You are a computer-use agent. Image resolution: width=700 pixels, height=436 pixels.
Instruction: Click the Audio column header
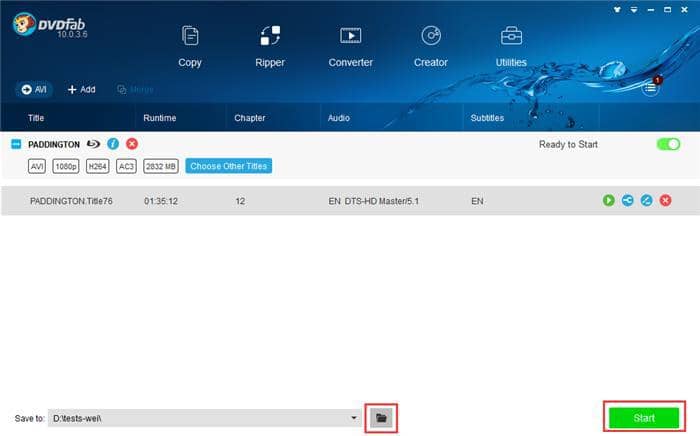338,118
